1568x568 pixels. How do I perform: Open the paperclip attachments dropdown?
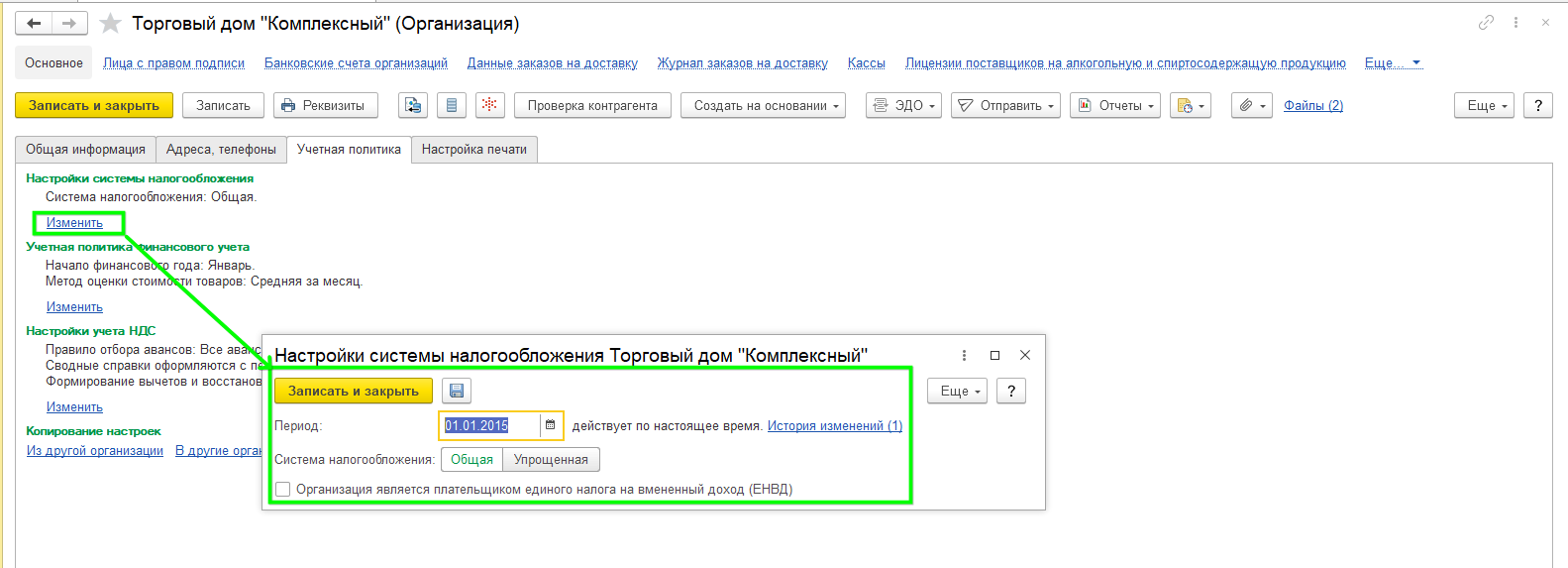tap(1252, 105)
